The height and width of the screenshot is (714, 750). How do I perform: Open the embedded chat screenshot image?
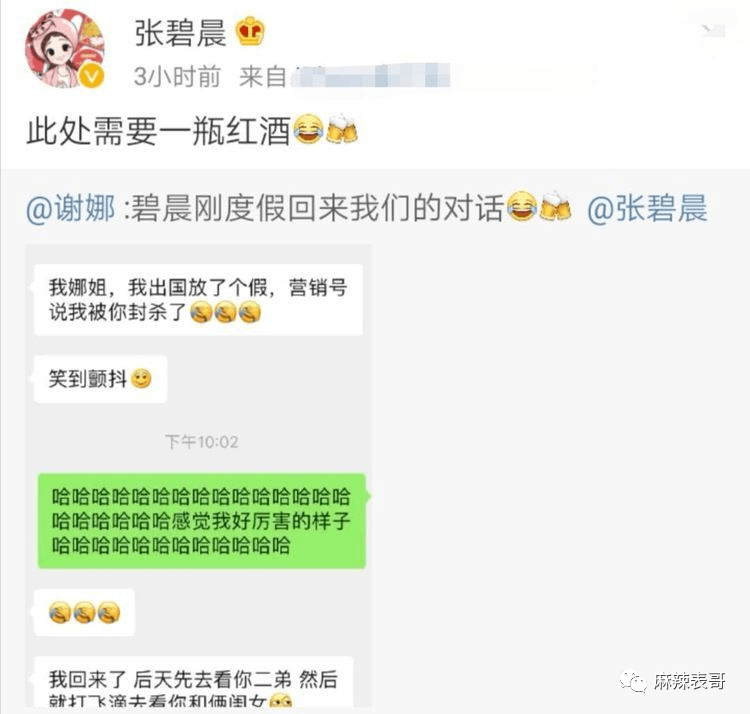(x=198, y=475)
